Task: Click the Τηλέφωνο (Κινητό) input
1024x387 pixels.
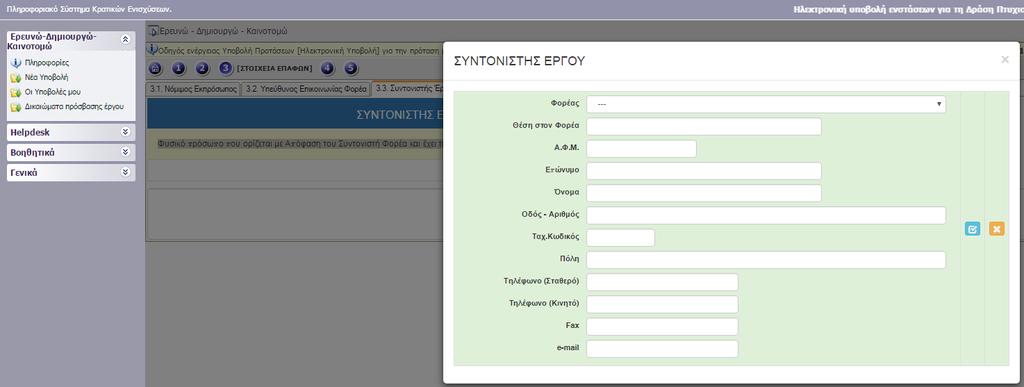Action: 662,304
